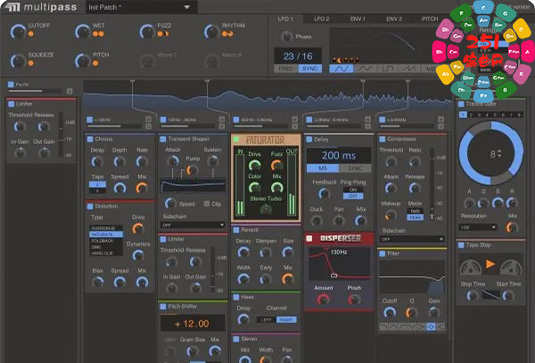Image resolution: width=535 pixels, height=363 pixels.
Task: Click the Disperser Pinch knob
Action: click(354, 299)
